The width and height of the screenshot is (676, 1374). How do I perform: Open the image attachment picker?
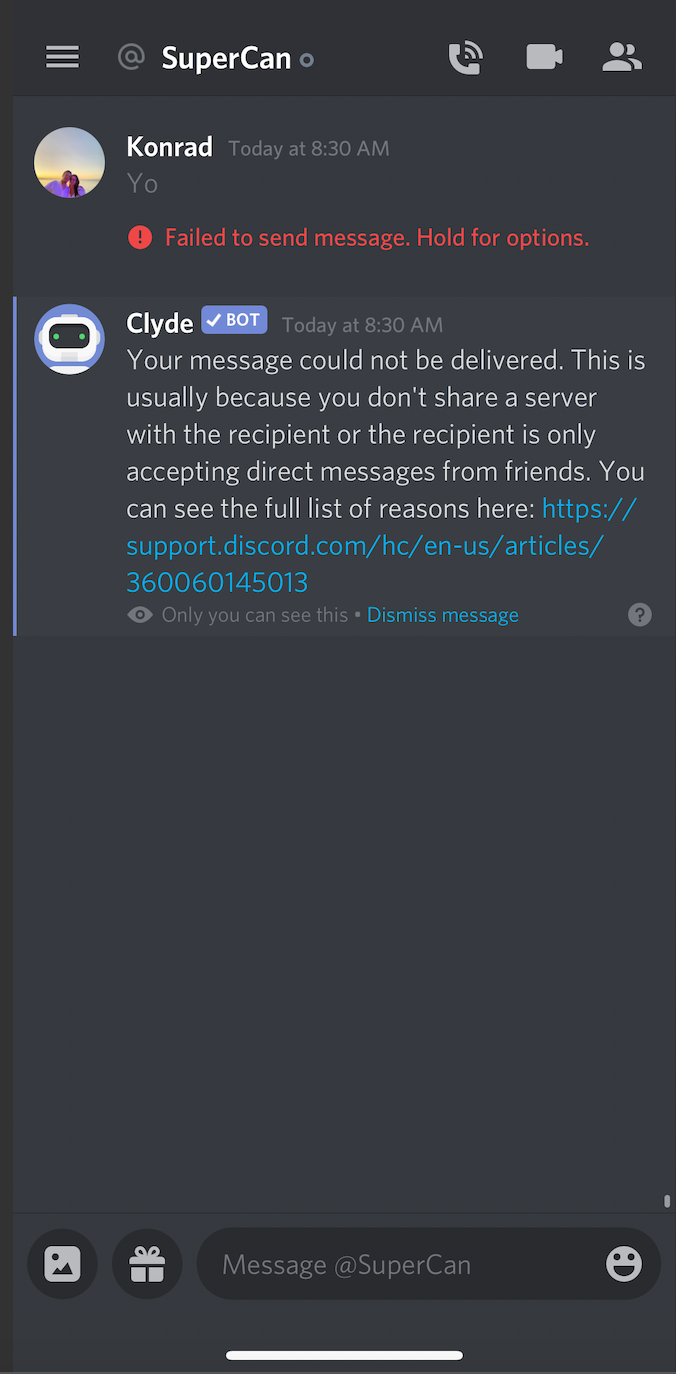pyautogui.click(x=62, y=1264)
